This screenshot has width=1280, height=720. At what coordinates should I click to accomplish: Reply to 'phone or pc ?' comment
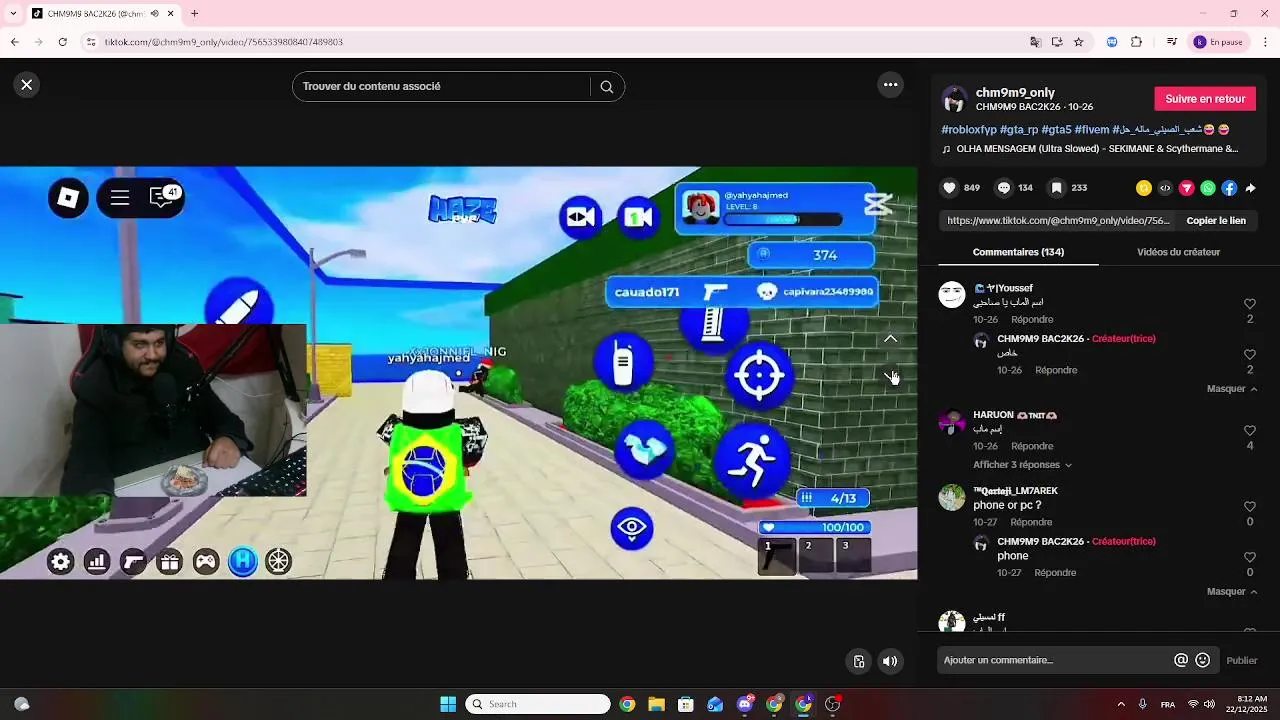1031,522
